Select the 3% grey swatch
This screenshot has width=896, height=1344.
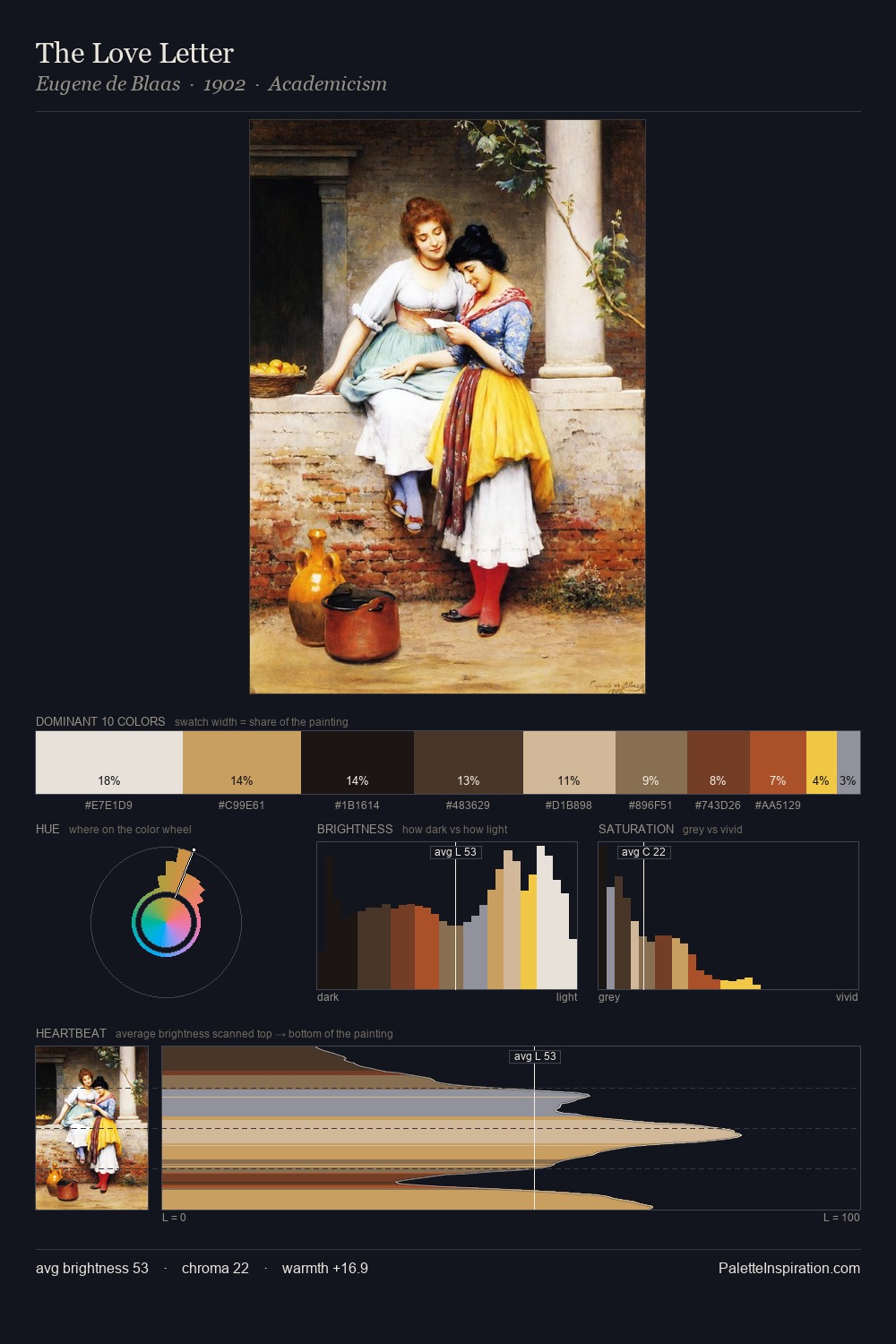click(849, 762)
